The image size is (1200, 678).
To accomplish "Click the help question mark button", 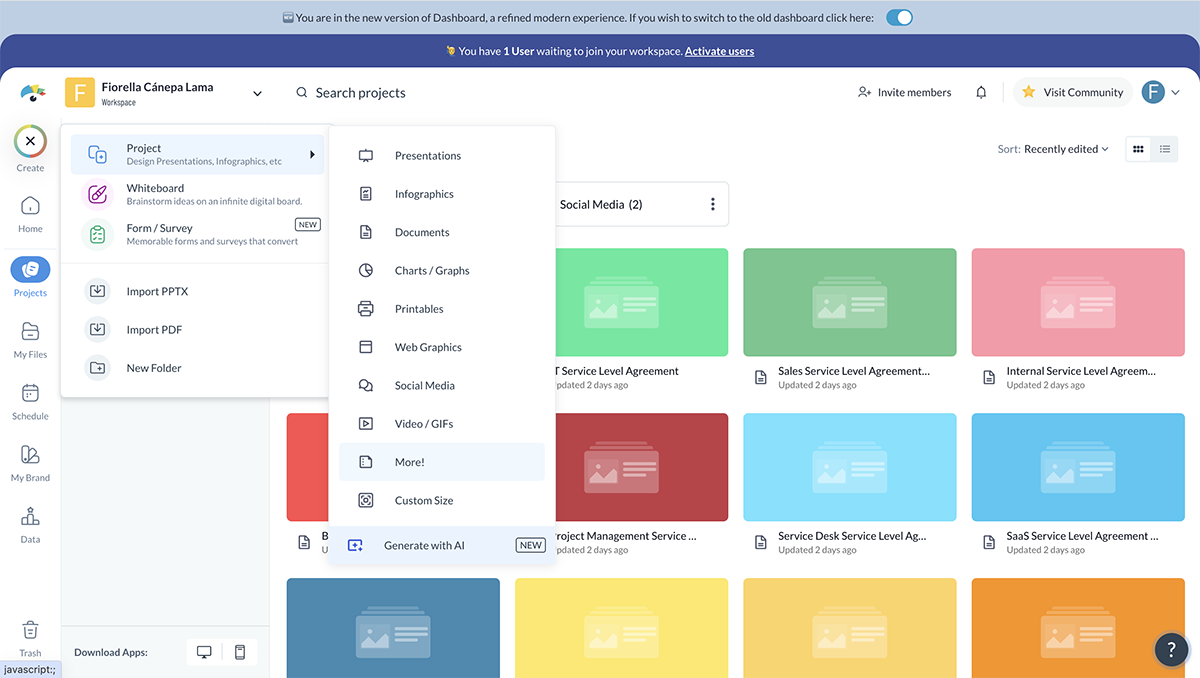I will [1171, 649].
